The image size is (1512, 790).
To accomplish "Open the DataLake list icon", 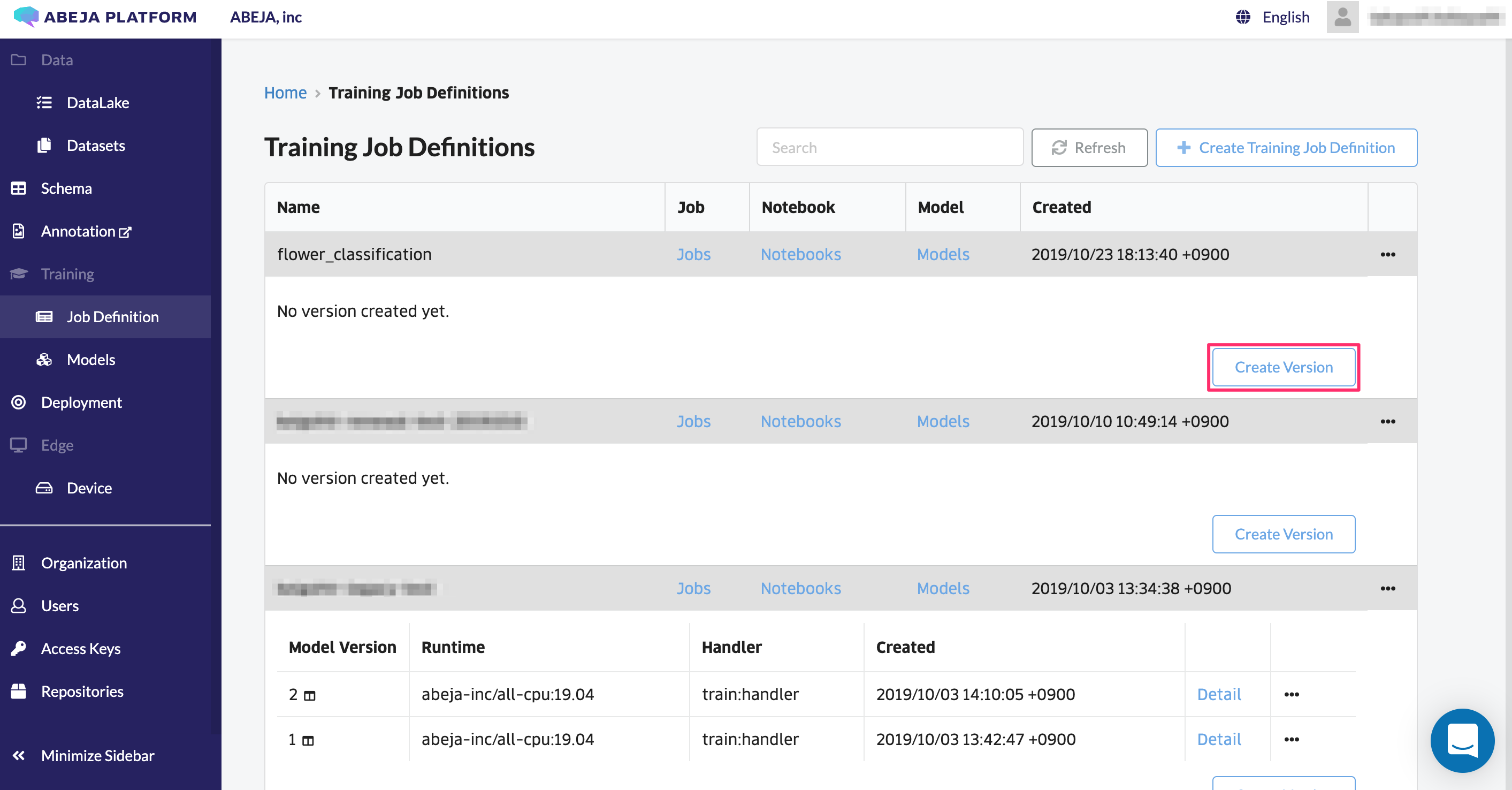I will 44,103.
